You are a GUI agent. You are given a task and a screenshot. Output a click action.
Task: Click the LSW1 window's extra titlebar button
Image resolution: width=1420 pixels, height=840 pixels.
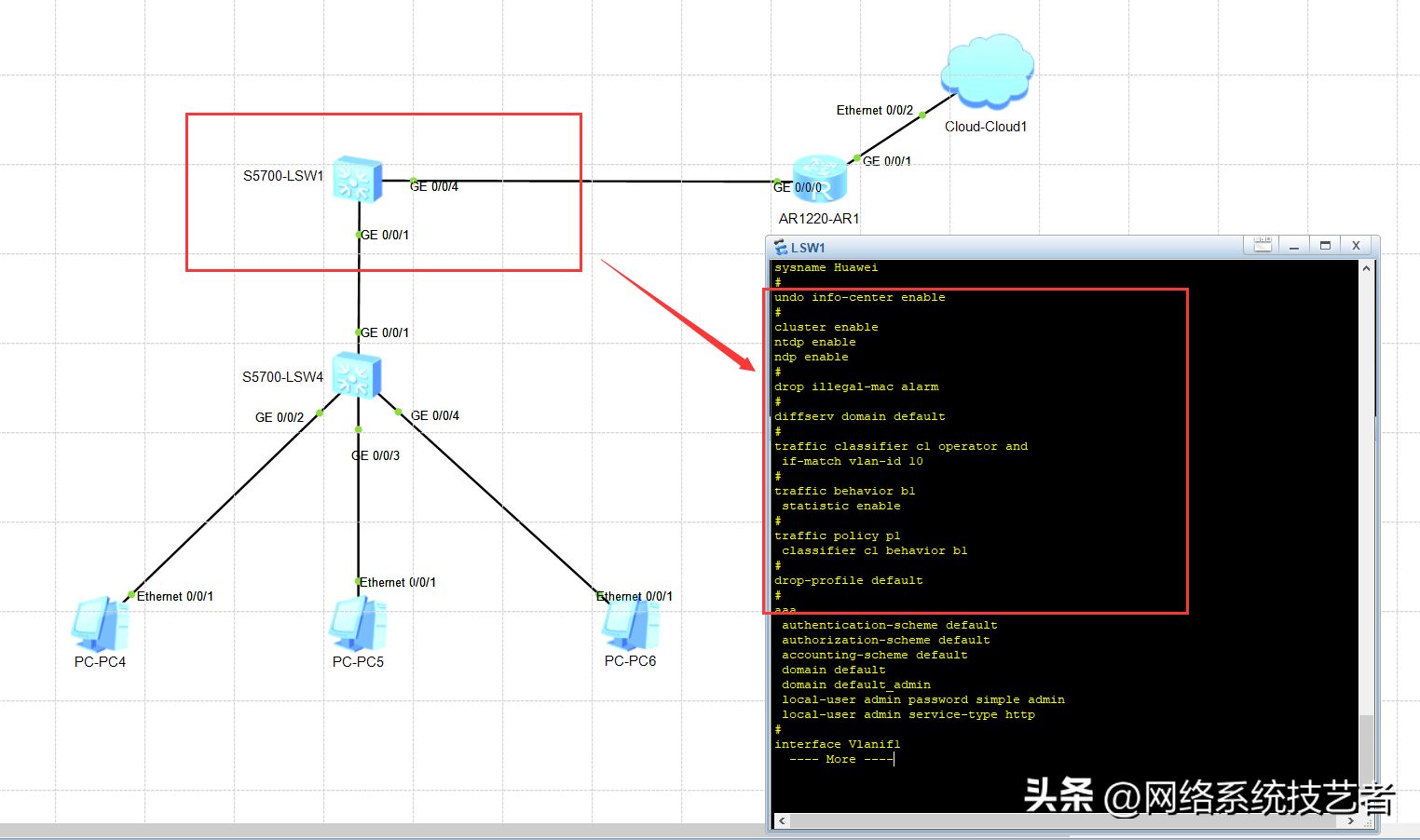pos(1263,246)
